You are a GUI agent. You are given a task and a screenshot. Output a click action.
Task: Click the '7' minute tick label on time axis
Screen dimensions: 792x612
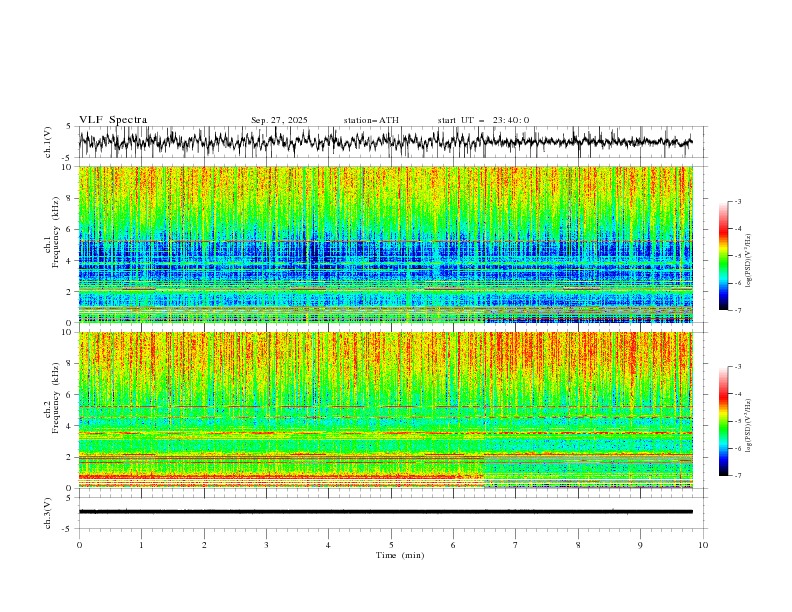pyautogui.click(x=516, y=545)
